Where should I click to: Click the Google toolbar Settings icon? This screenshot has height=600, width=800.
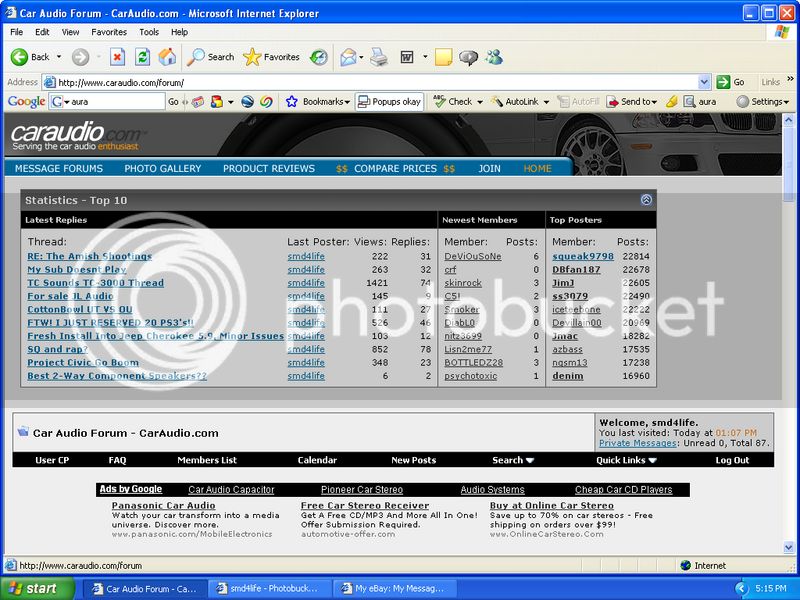(743, 102)
